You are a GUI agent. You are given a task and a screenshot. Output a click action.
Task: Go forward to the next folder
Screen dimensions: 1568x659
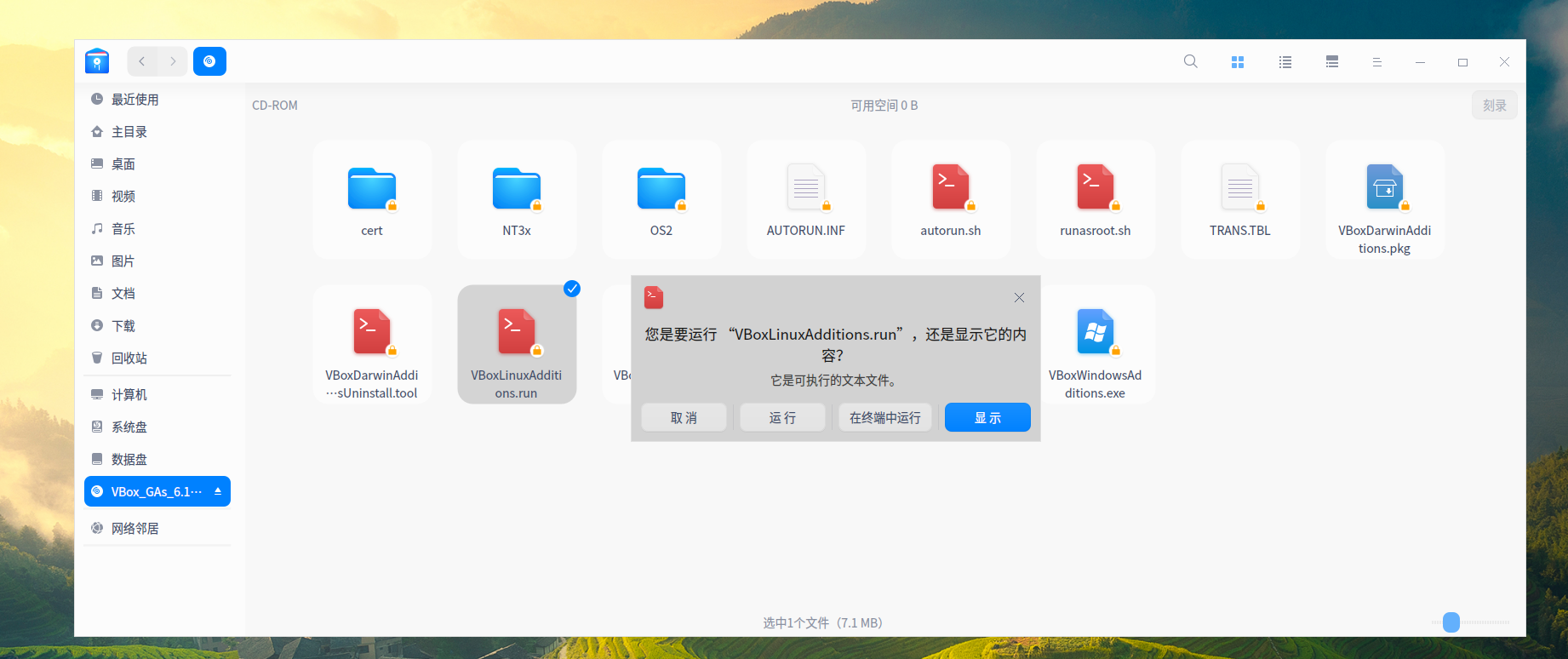(173, 61)
